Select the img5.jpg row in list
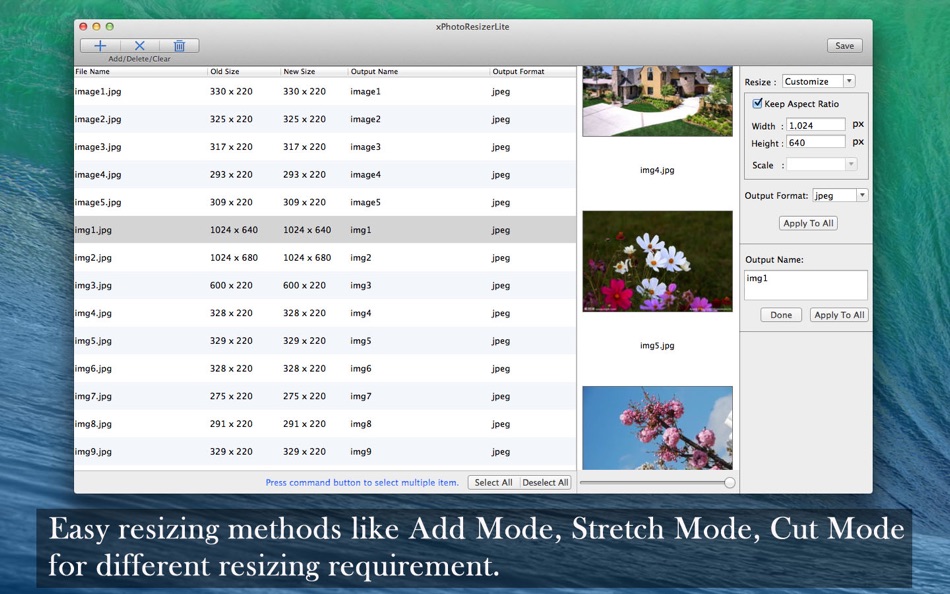The width and height of the screenshot is (950, 594). pyautogui.click(x=325, y=341)
